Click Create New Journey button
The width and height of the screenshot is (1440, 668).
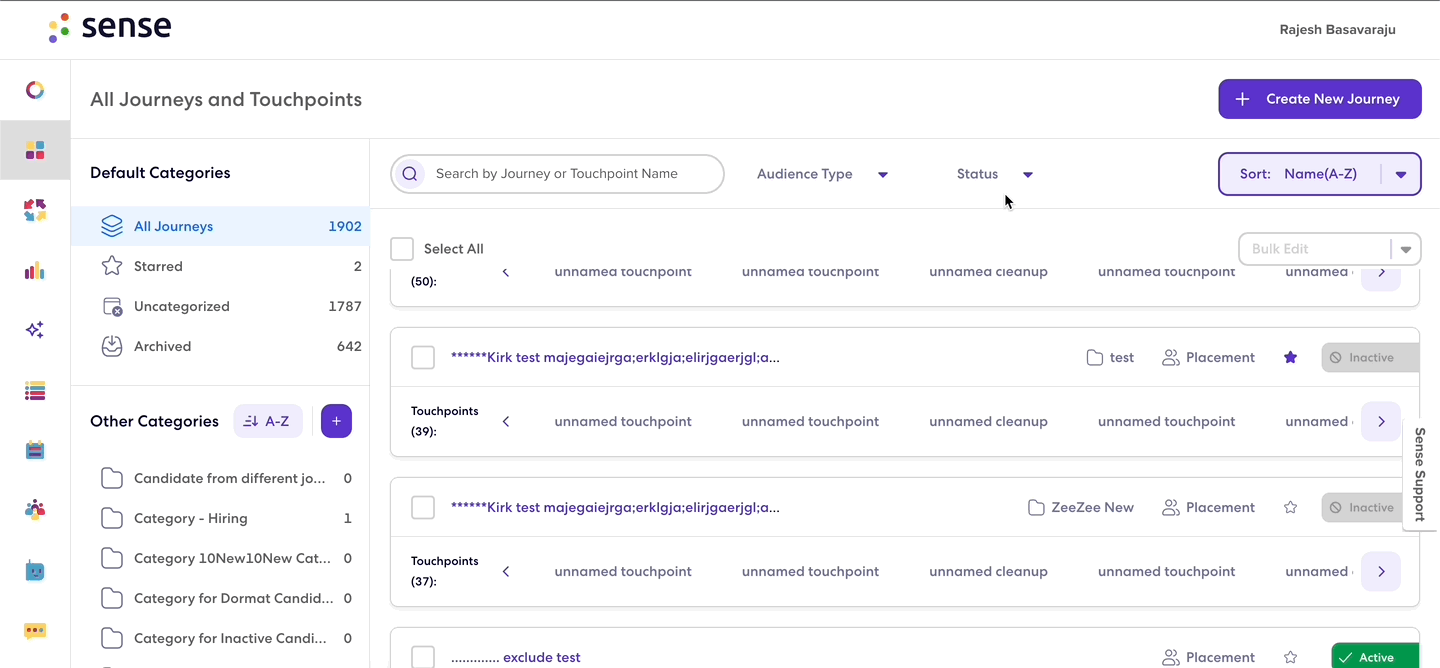tap(1319, 99)
